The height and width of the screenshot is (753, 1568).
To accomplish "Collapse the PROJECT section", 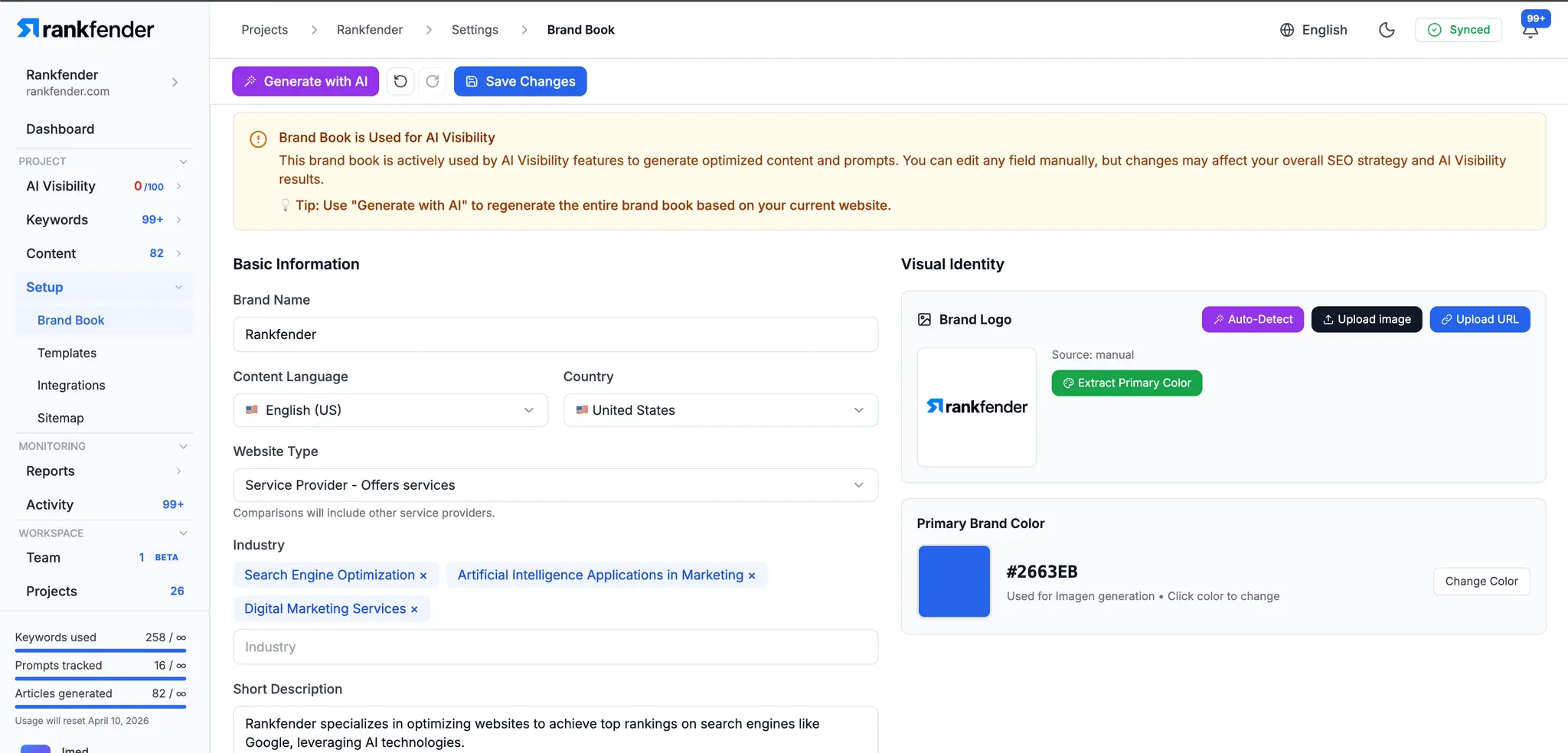I will (x=183, y=161).
